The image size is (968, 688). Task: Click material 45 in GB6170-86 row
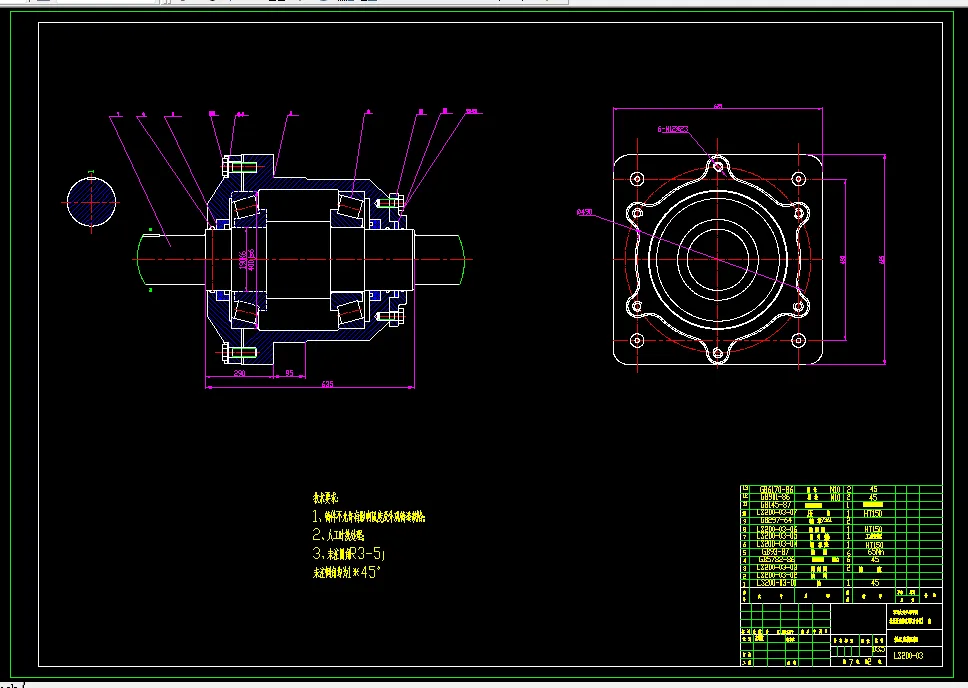click(874, 490)
